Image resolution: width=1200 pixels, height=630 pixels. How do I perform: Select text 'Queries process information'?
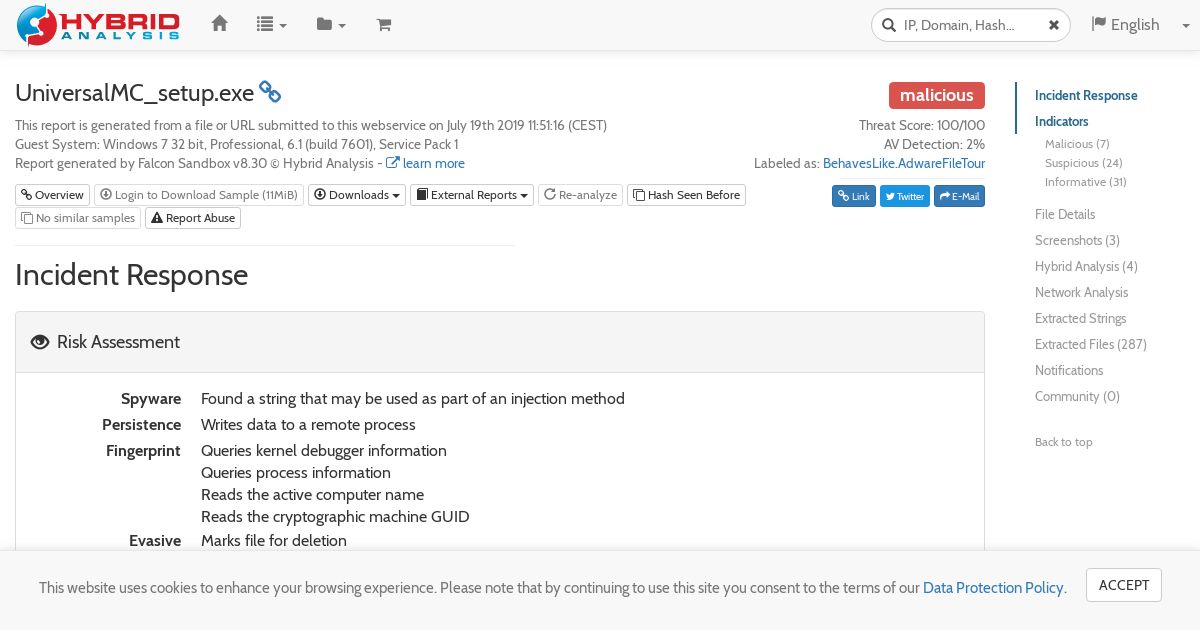pyautogui.click(x=296, y=473)
